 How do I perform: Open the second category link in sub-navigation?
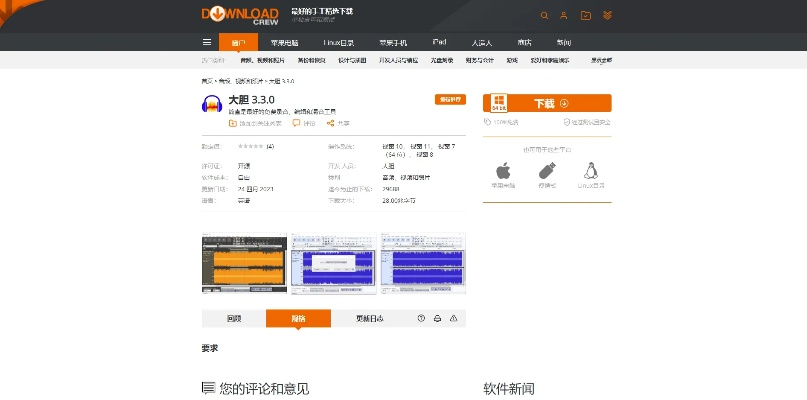[311, 60]
